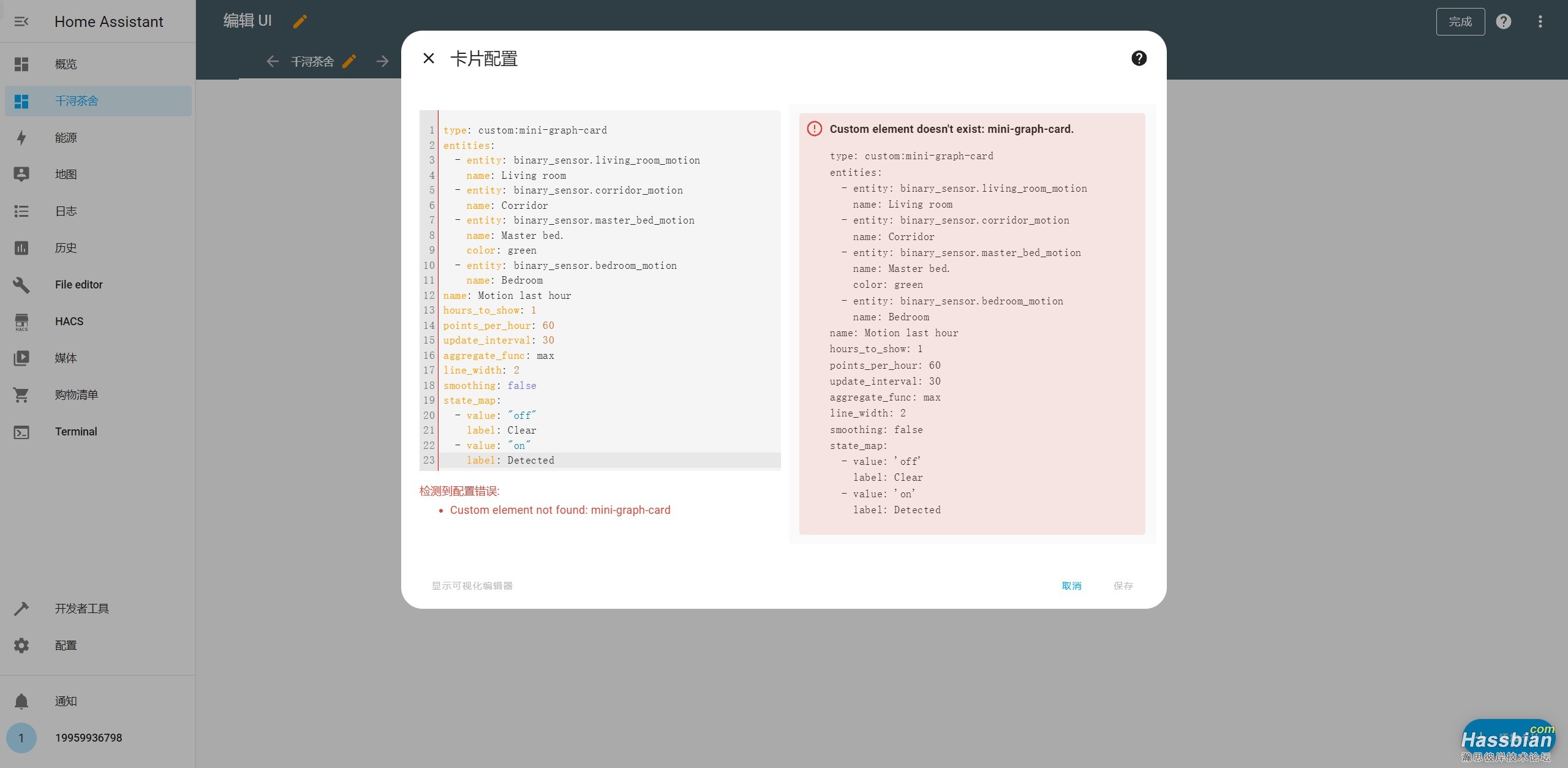1568x768 pixels.
Task: Select the 千浔茶舍 view tab
Action: point(312,62)
